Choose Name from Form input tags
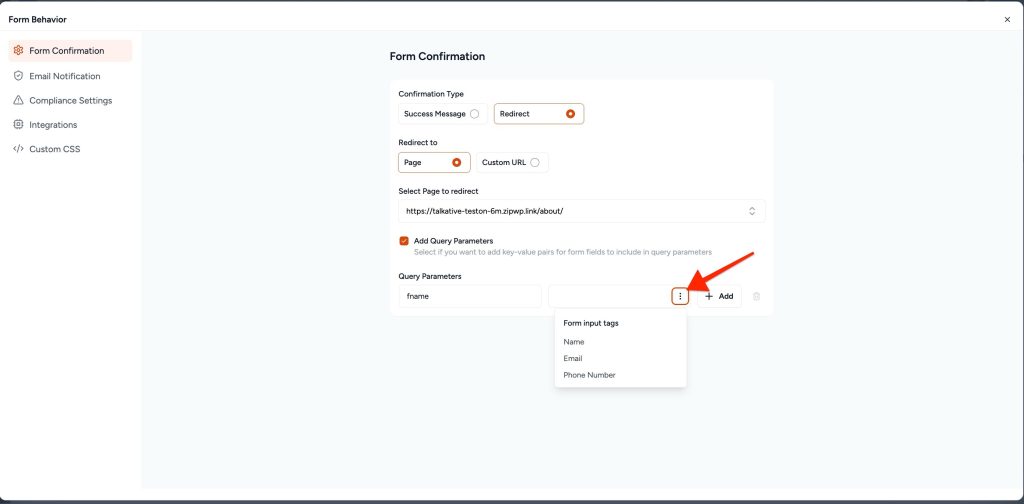The width and height of the screenshot is (1024, 504). click(574, 342)
